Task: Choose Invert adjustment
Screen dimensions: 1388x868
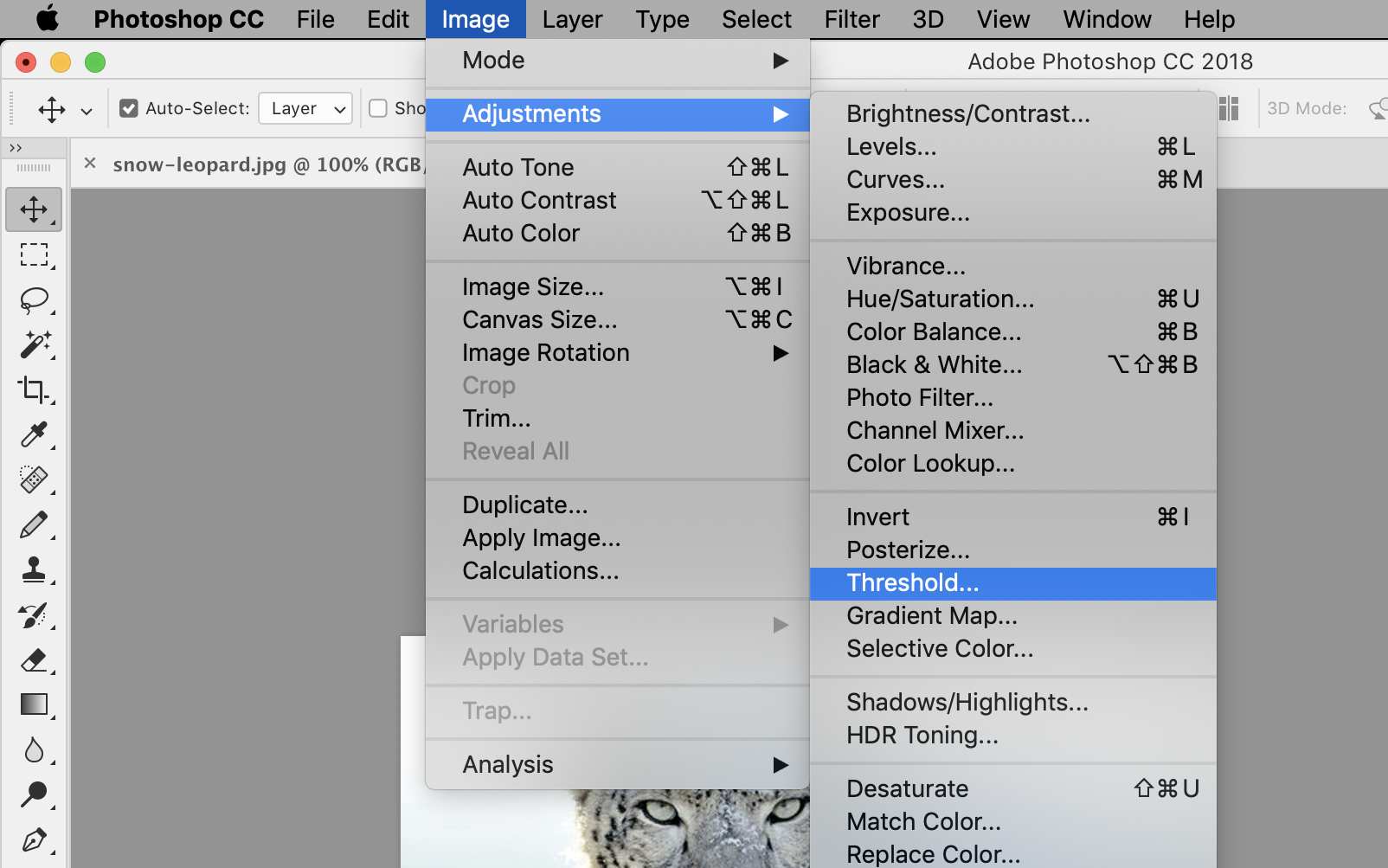Action: click(1013, 518)
